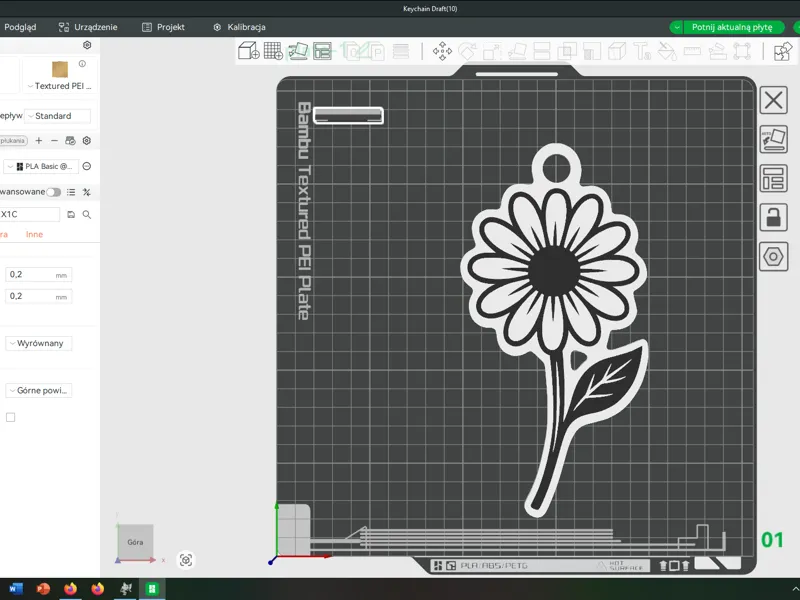Image resolution: width=800 pixels, height=600 pixels.
Task: Select the Move tool with four arrows
Action: click(442, 51)
